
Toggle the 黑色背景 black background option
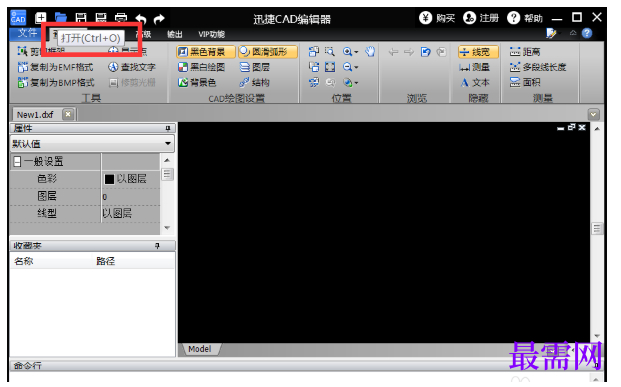point(206,52)
